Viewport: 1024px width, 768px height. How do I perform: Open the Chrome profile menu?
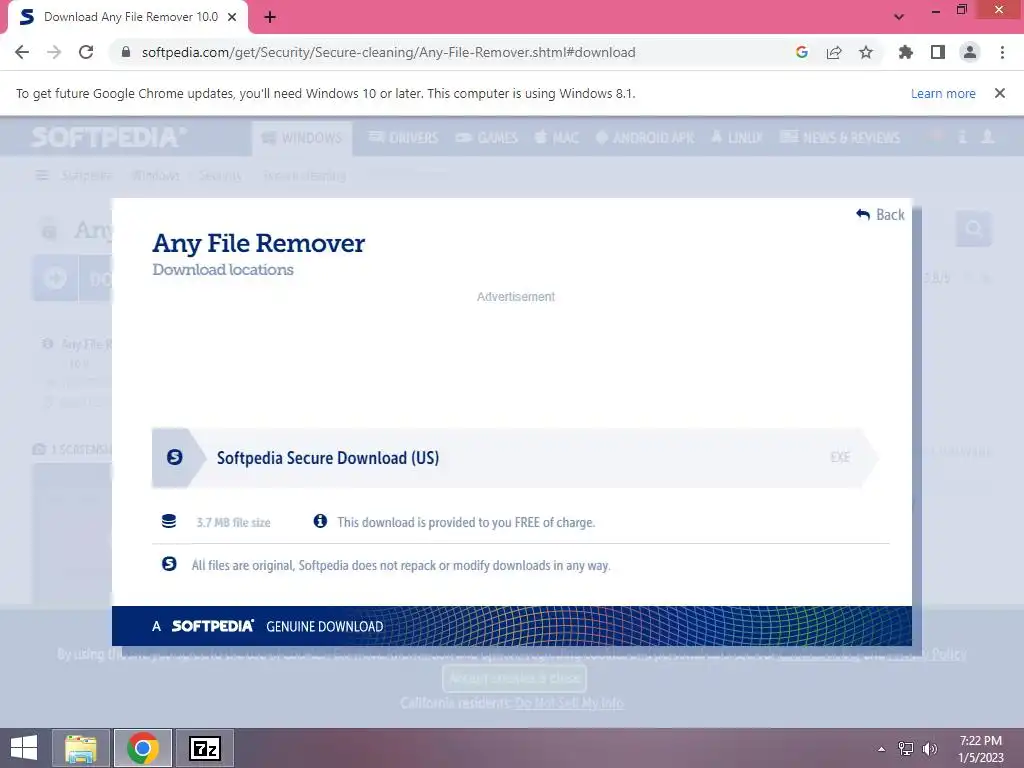[x=970, y=52]
